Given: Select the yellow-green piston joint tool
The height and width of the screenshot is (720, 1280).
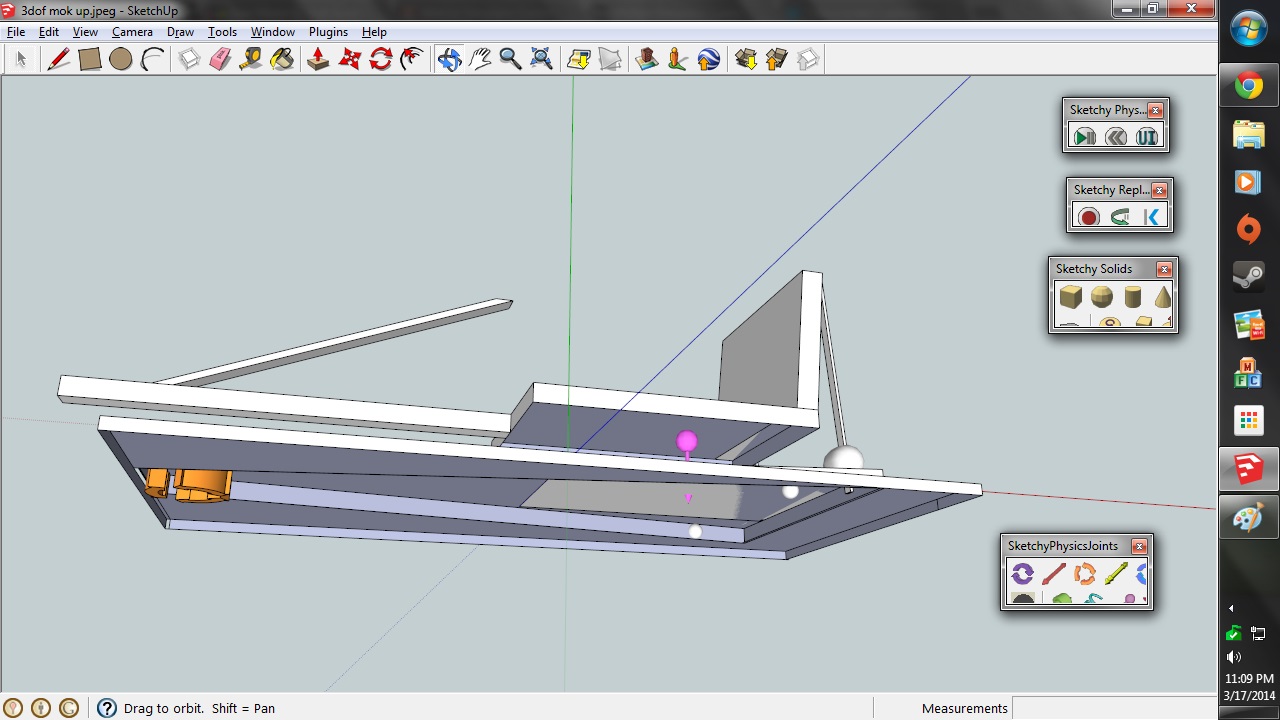Looking at the screenshot, I should click(x=1116, y=574).
